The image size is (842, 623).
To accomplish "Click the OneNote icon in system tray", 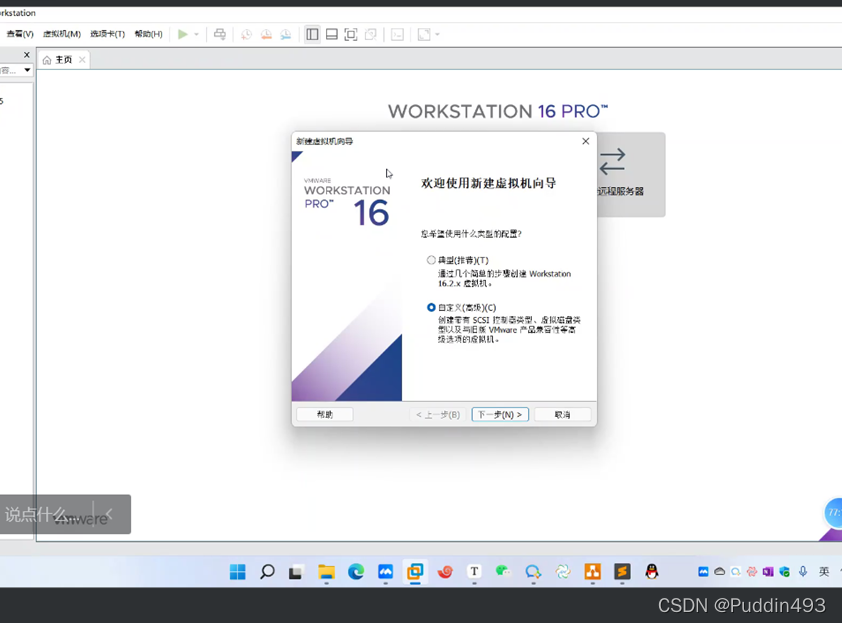I will click(768, 572).
